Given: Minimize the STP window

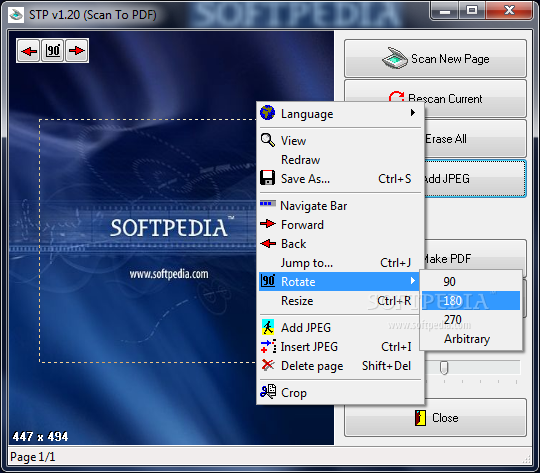Looking at the screenshot, I should 445,11.
